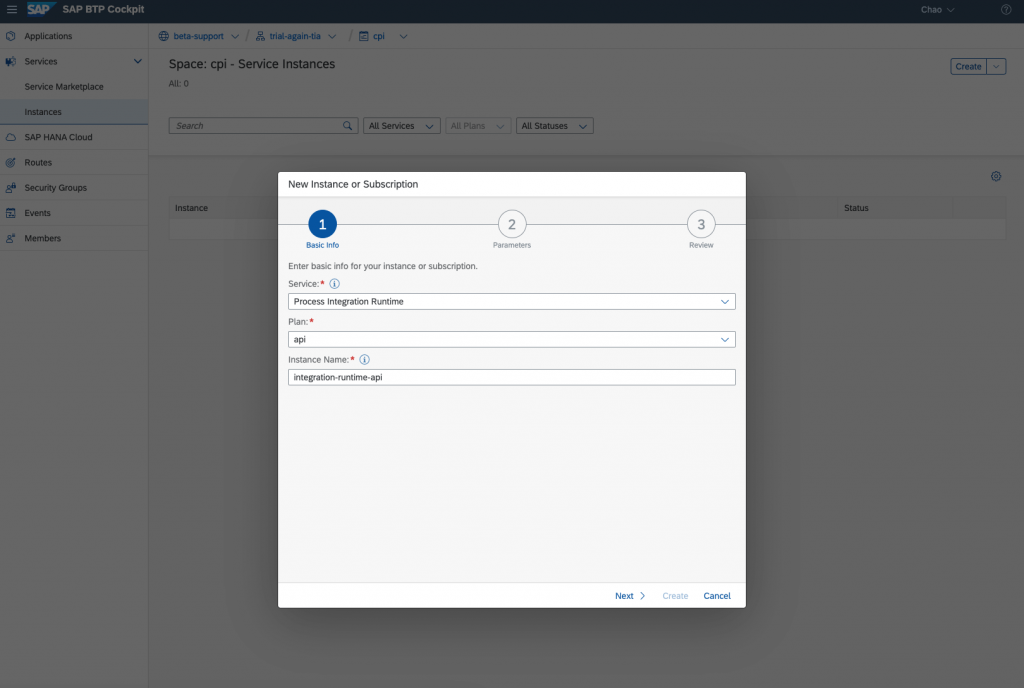Screen dimensions: 1024x688
Task: Click the page header Create button
Action: click(968, 66)
